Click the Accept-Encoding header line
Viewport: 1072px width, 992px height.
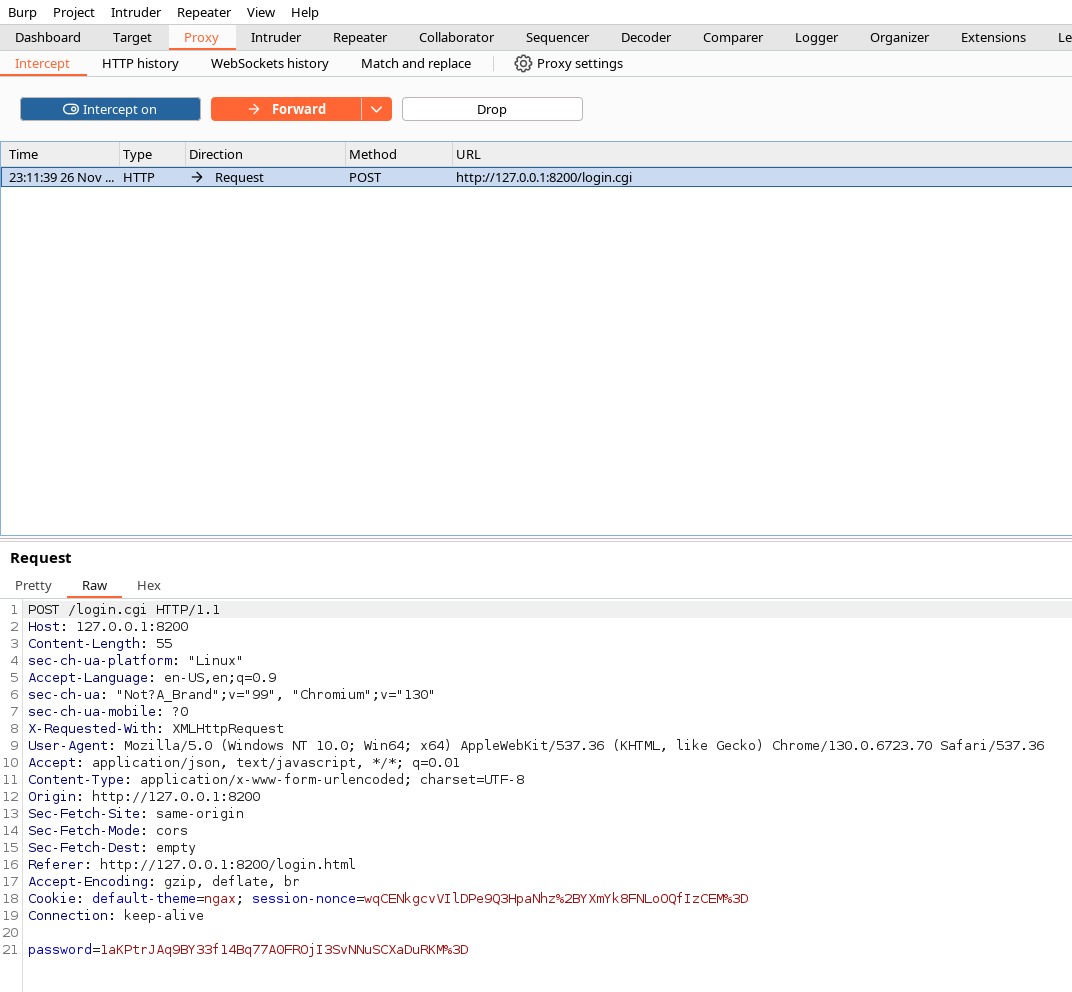(163, 881)
